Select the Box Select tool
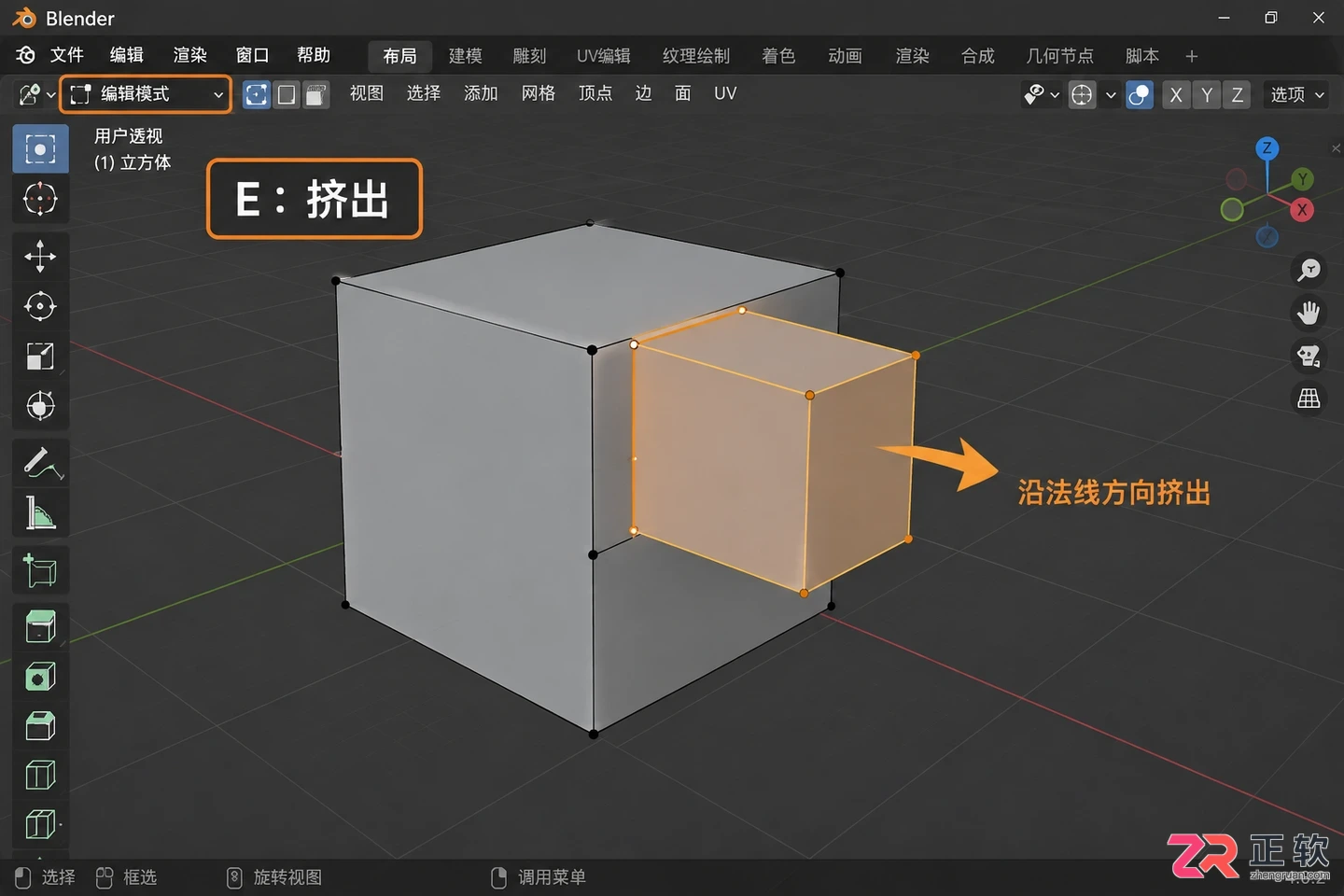 tap(40, 149)
